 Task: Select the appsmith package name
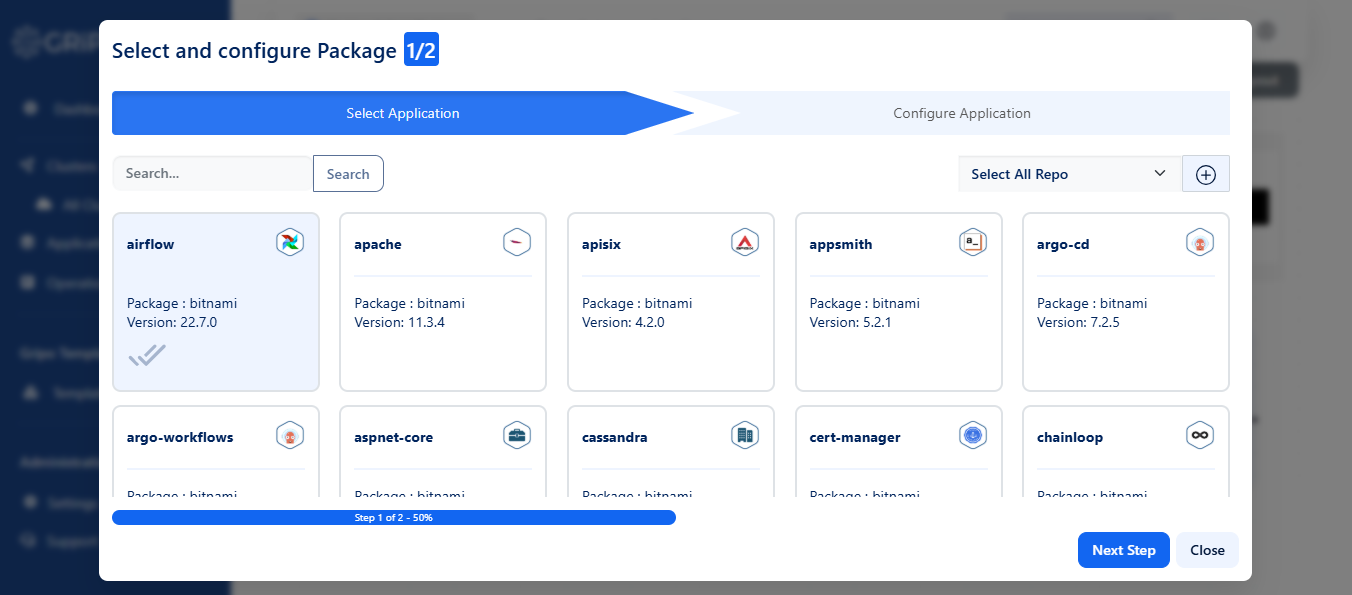[x=841, y=244]
